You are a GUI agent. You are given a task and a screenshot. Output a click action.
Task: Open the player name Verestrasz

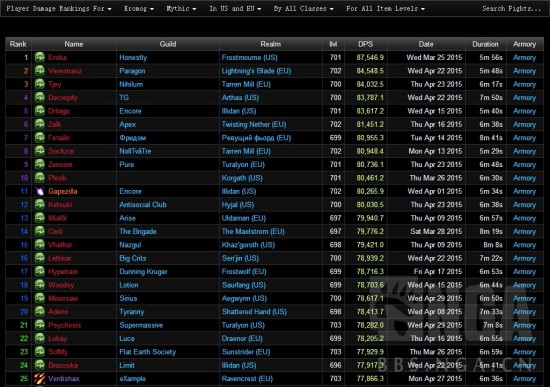pos(65,71)
